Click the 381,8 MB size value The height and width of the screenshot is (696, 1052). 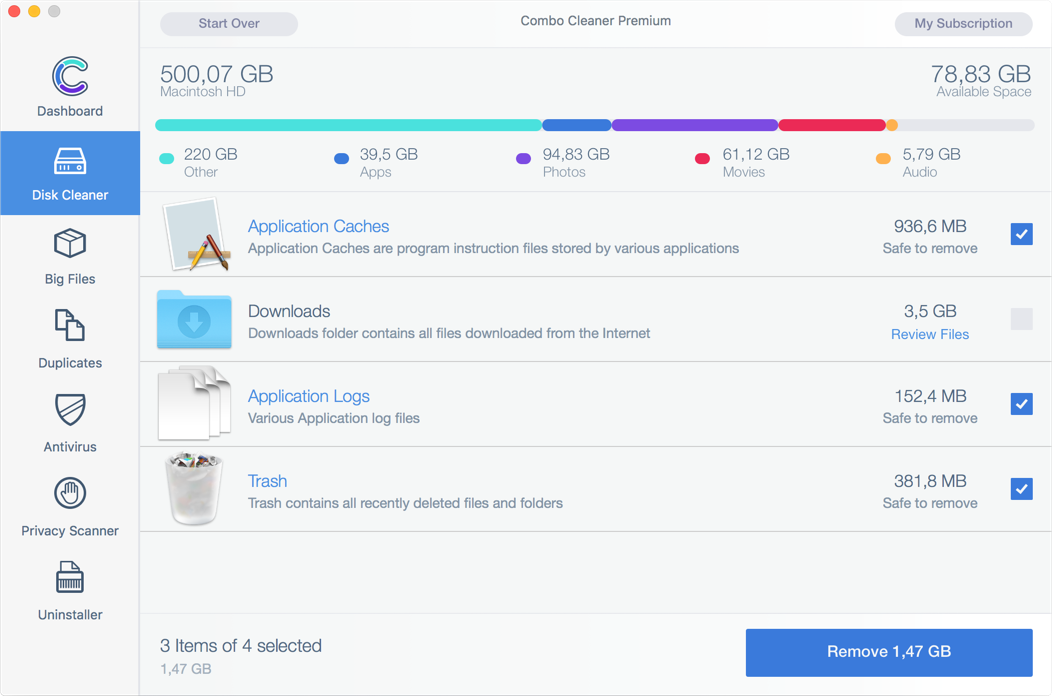[x=930, y=481]
